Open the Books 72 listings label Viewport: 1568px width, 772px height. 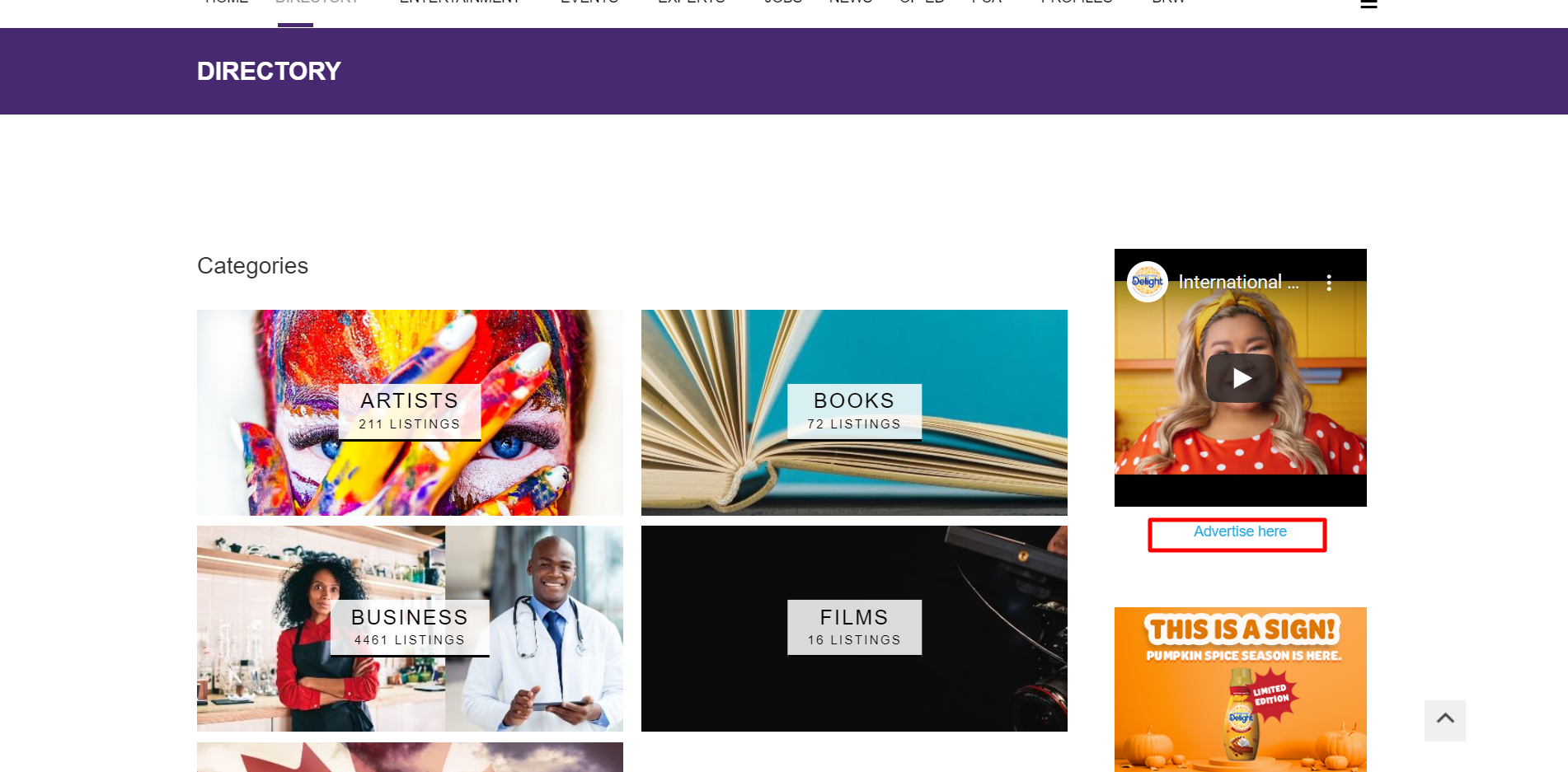[854, 412]
